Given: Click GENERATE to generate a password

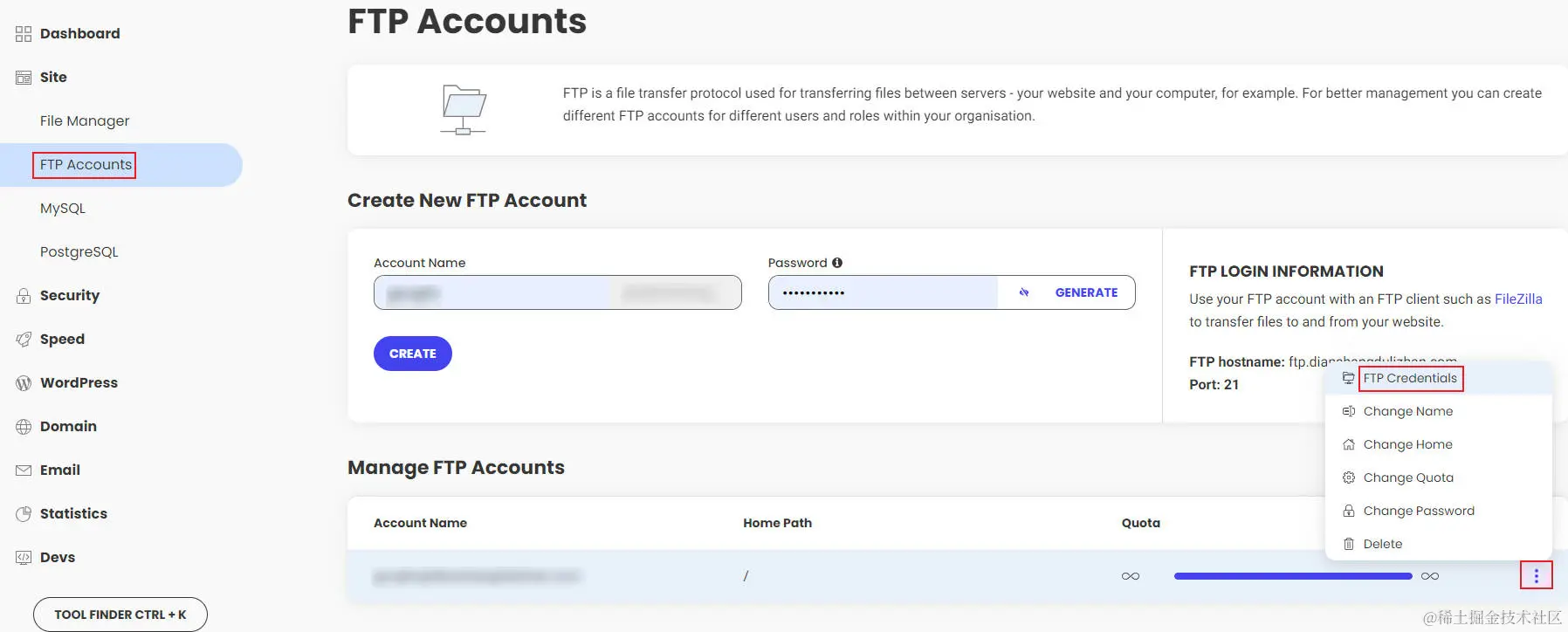Looking at the screenshot, I should (x=1086, y=292).
